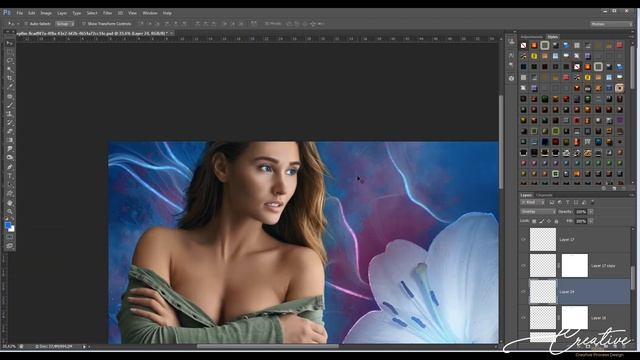Change the screen mode
Viewport: 640px width, 360px height.
pos(9,246)
